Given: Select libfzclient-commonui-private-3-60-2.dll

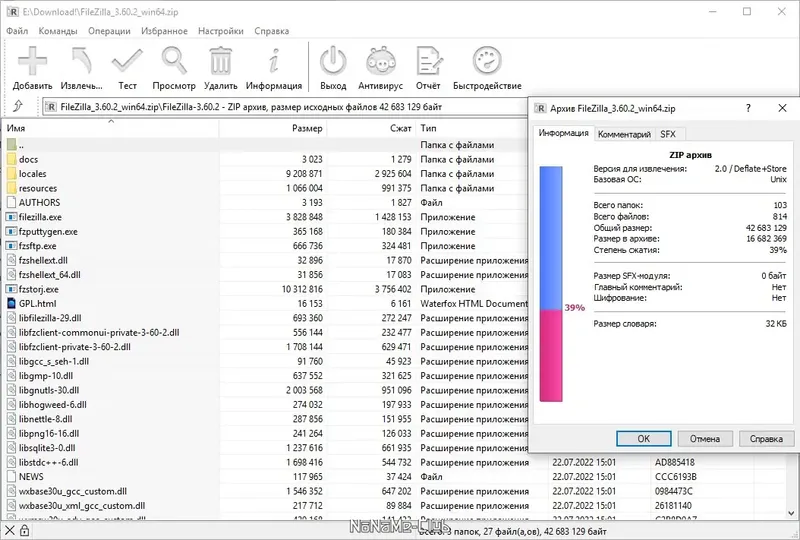Looking at the screenshot, I should (x=99, y=332).
